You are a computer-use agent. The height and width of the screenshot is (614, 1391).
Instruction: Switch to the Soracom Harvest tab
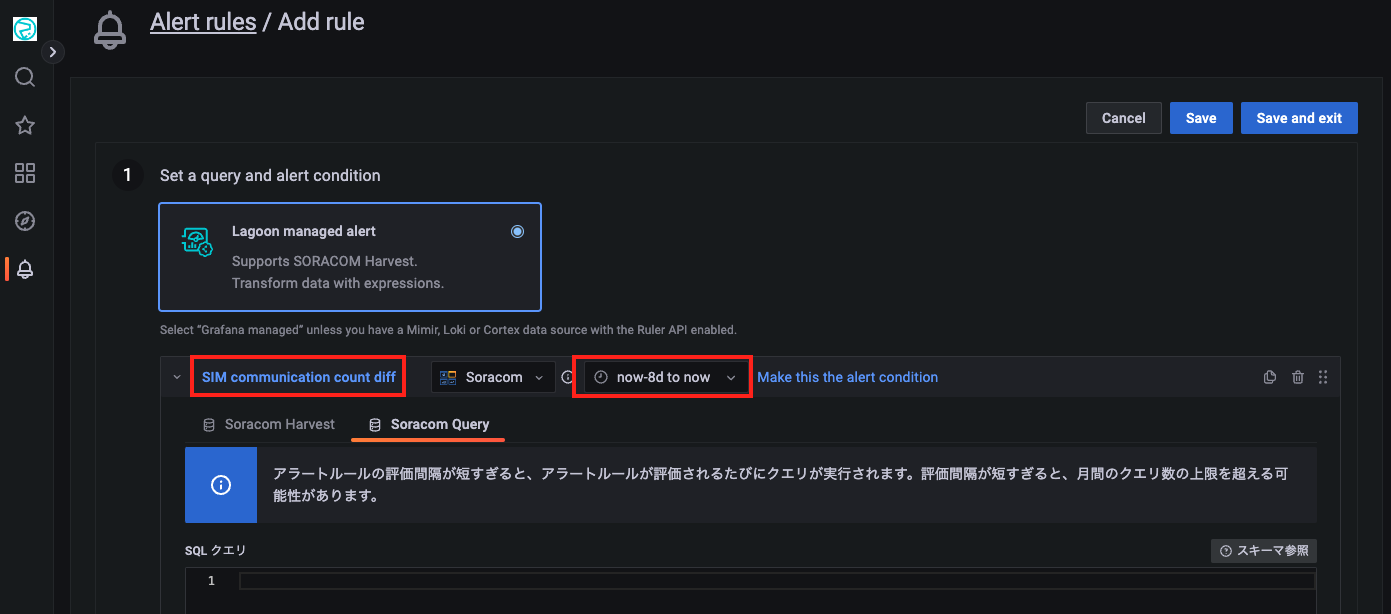pos(269,424)
